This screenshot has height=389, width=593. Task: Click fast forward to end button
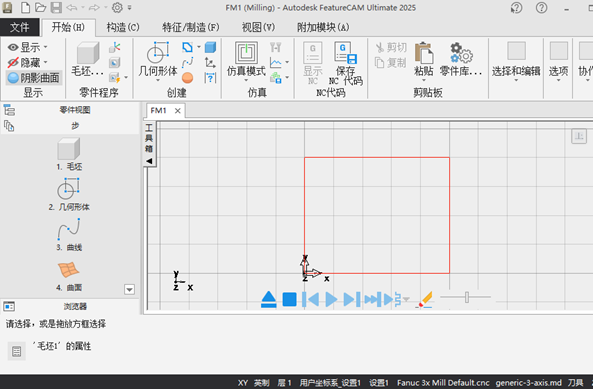point(373,299)
